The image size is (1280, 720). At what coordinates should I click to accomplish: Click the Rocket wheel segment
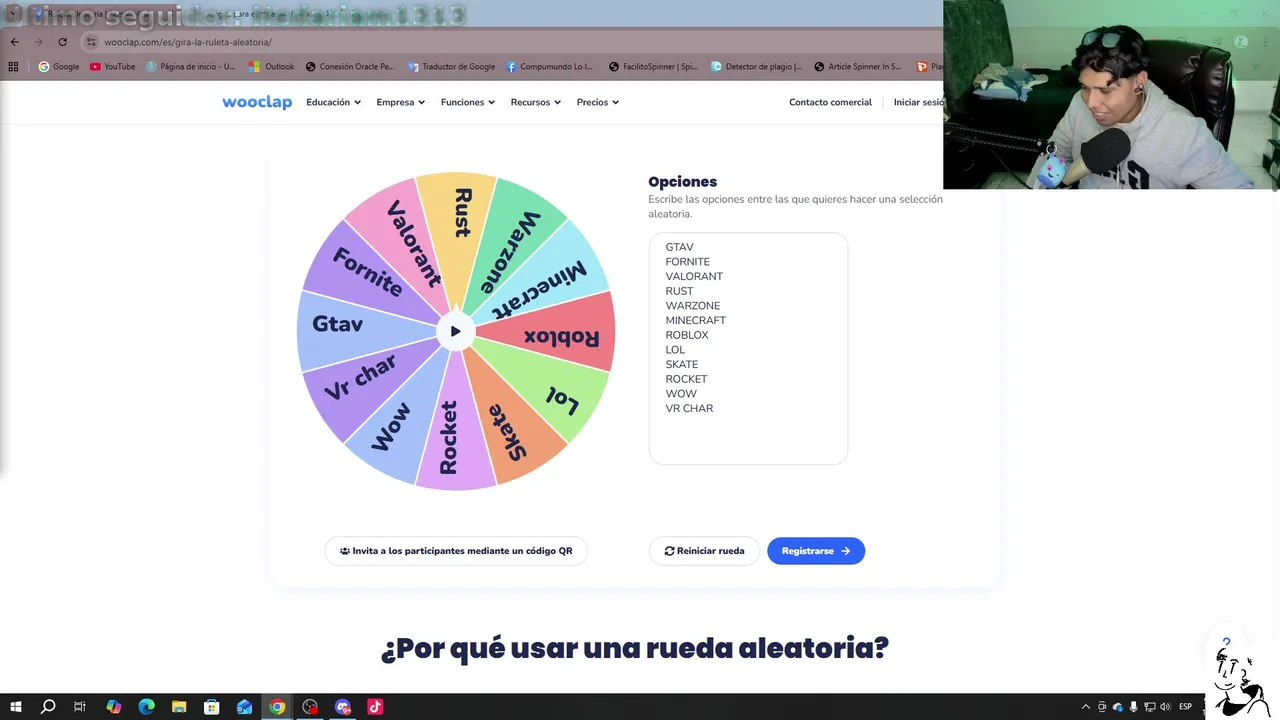pyautogui.click(x=451, y=435)
